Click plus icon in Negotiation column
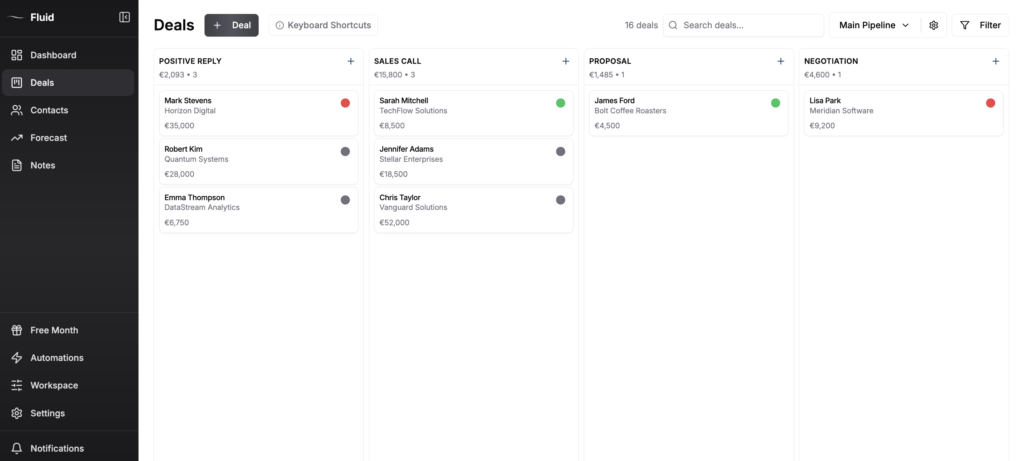Image resolution: width=1024 pixels, height=461 pixels. tap(995, 61)
